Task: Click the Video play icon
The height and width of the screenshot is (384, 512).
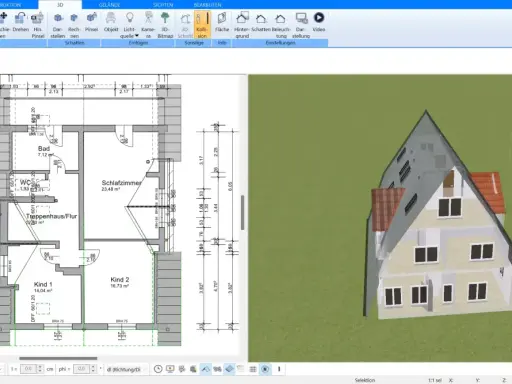Action: click(319, 17)
